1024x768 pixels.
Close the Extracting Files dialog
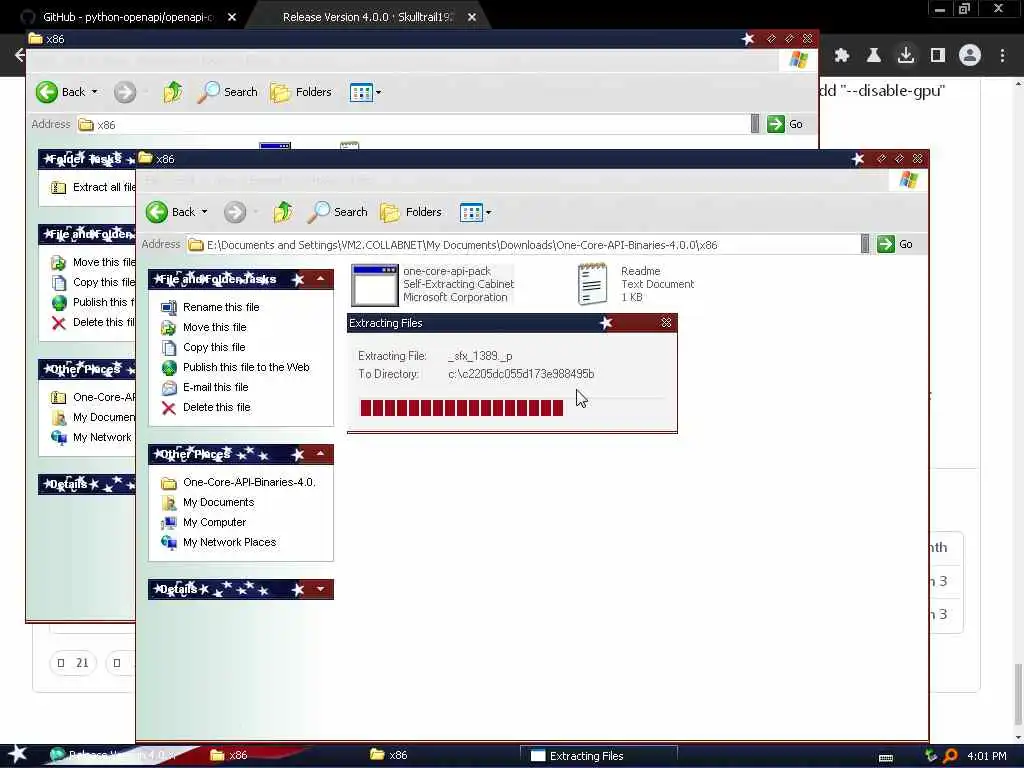click(666, 323)
